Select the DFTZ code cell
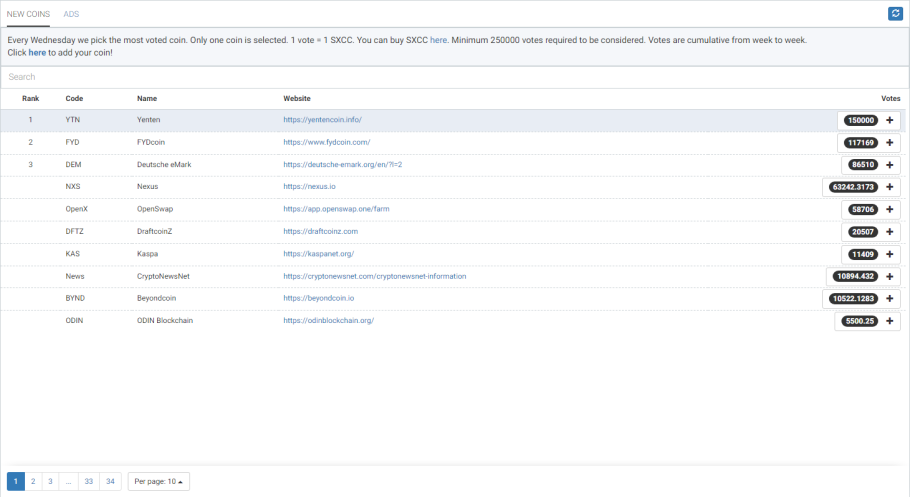This screenshot has width=910, height=497. point(74,231)
